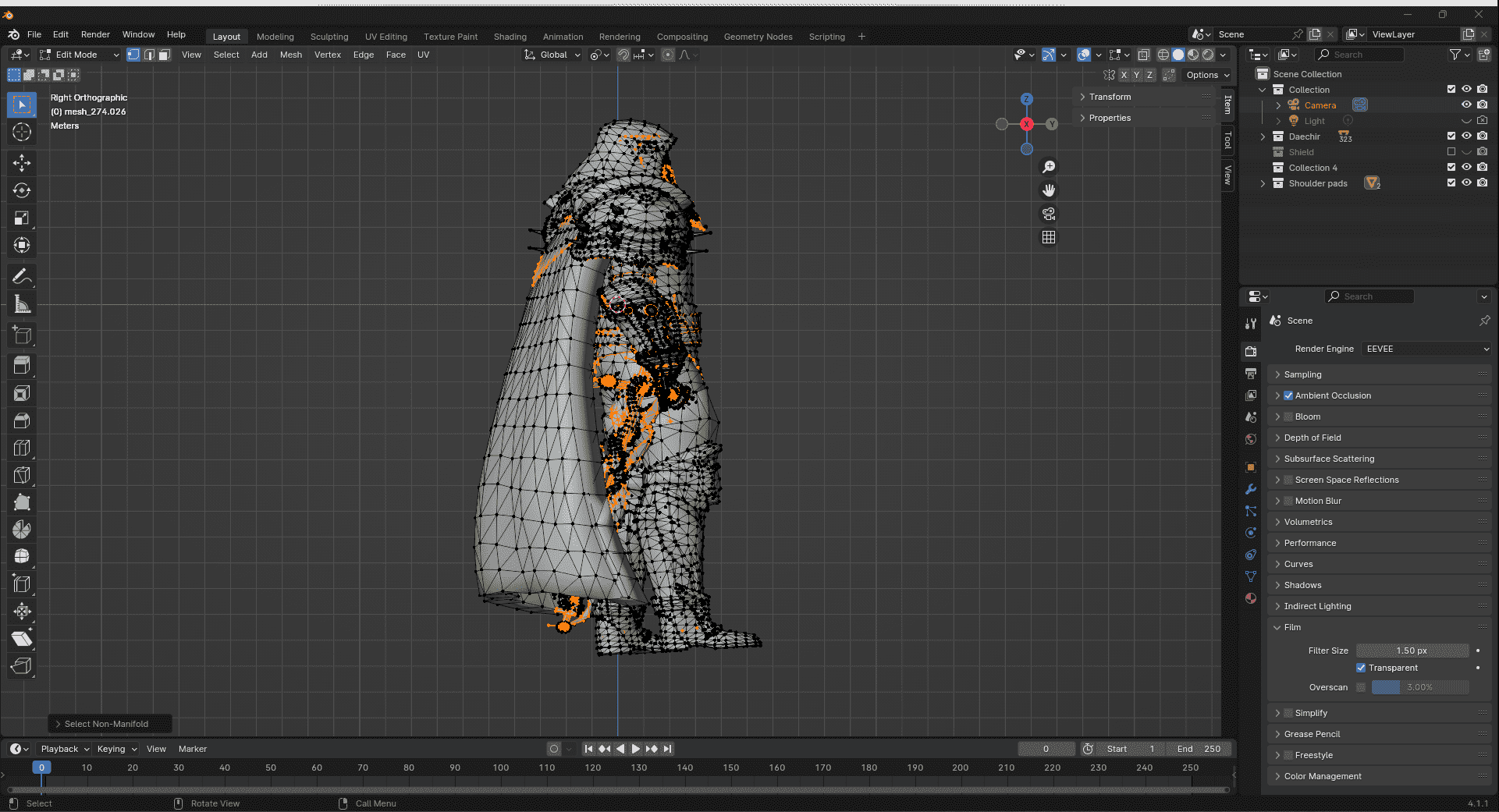Switch to the Sculpting workspace tab
This screenshot has height=812, width=1499.
point(329,37)
